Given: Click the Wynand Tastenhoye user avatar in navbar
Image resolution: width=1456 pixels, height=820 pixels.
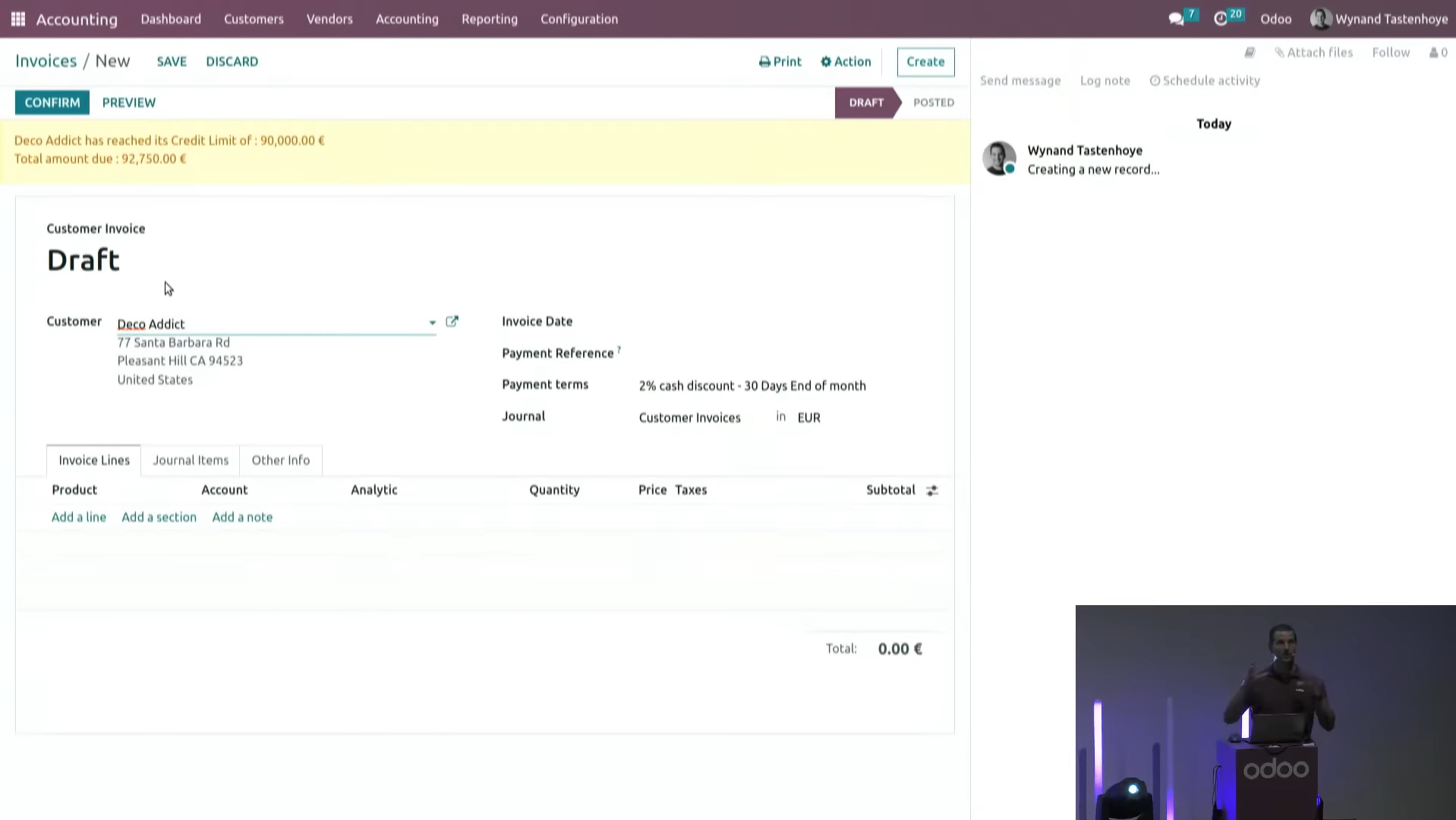Looking at the screenshot, I should (1320, 19).
